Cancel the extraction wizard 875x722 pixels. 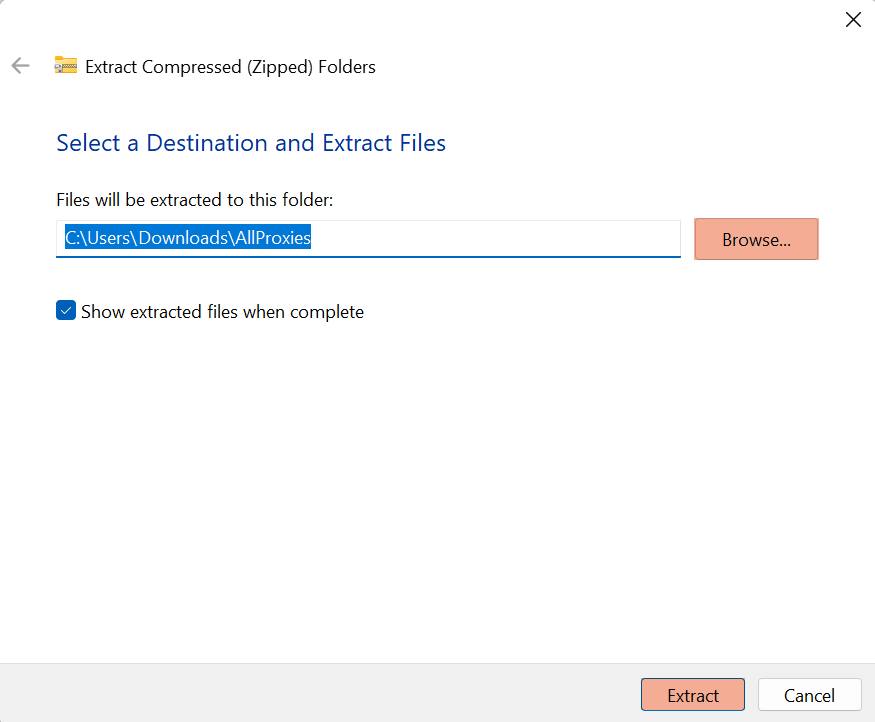click(x=809, y=695)
